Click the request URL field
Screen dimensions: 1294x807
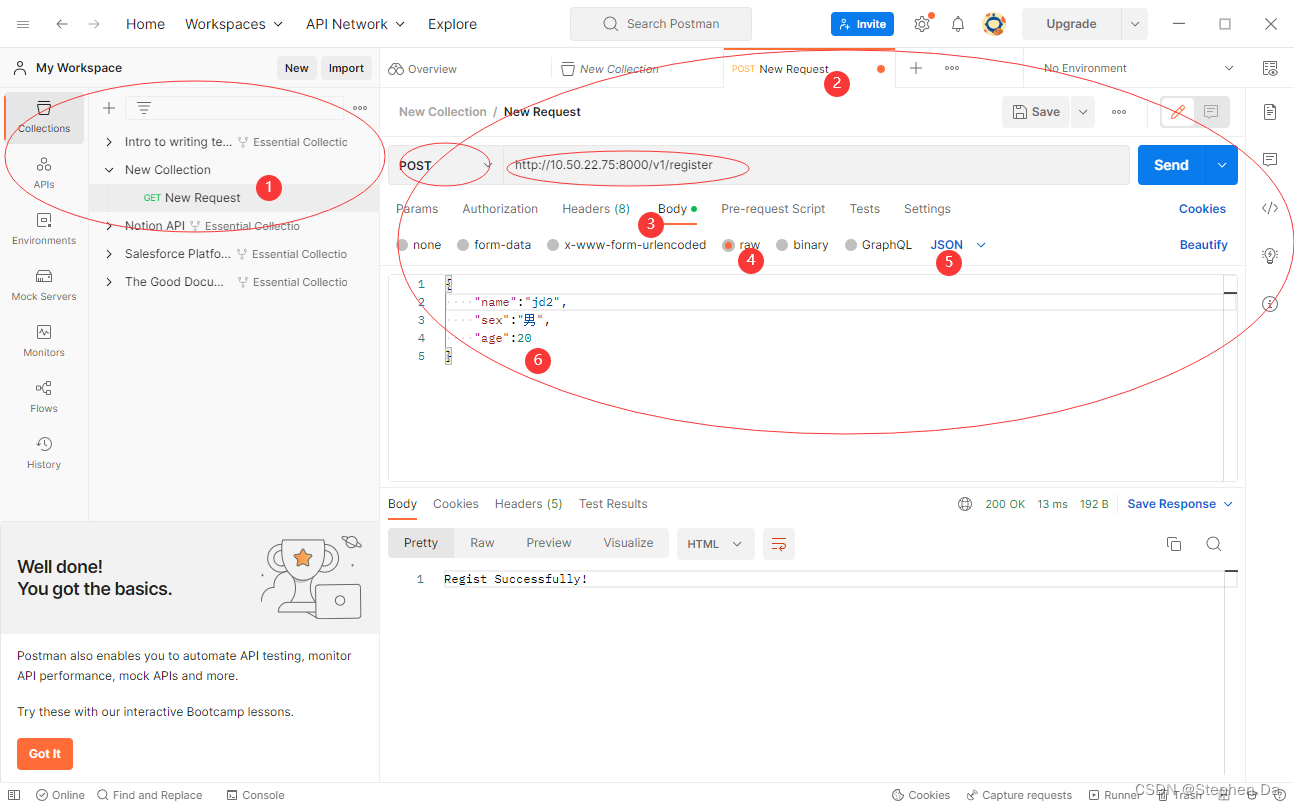coord(816,165)
